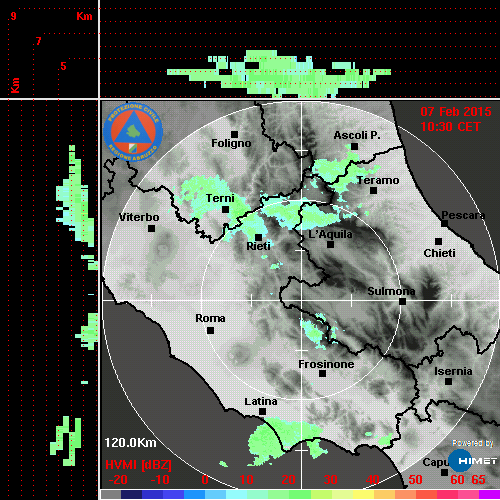Click the Terni city square marker
This screenshot has width=500, height=500.
click(x=226, y=210)
